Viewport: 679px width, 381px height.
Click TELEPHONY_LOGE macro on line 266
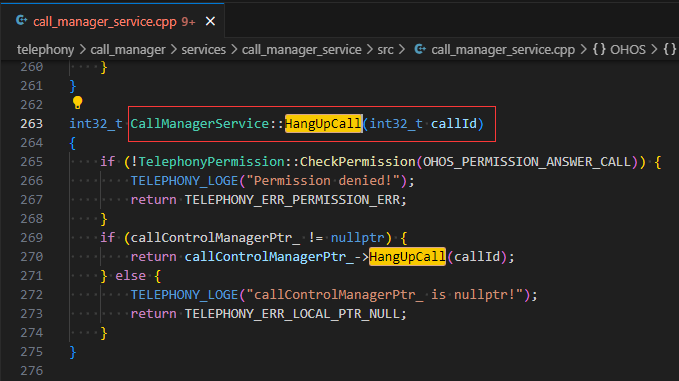pos(184,181)
